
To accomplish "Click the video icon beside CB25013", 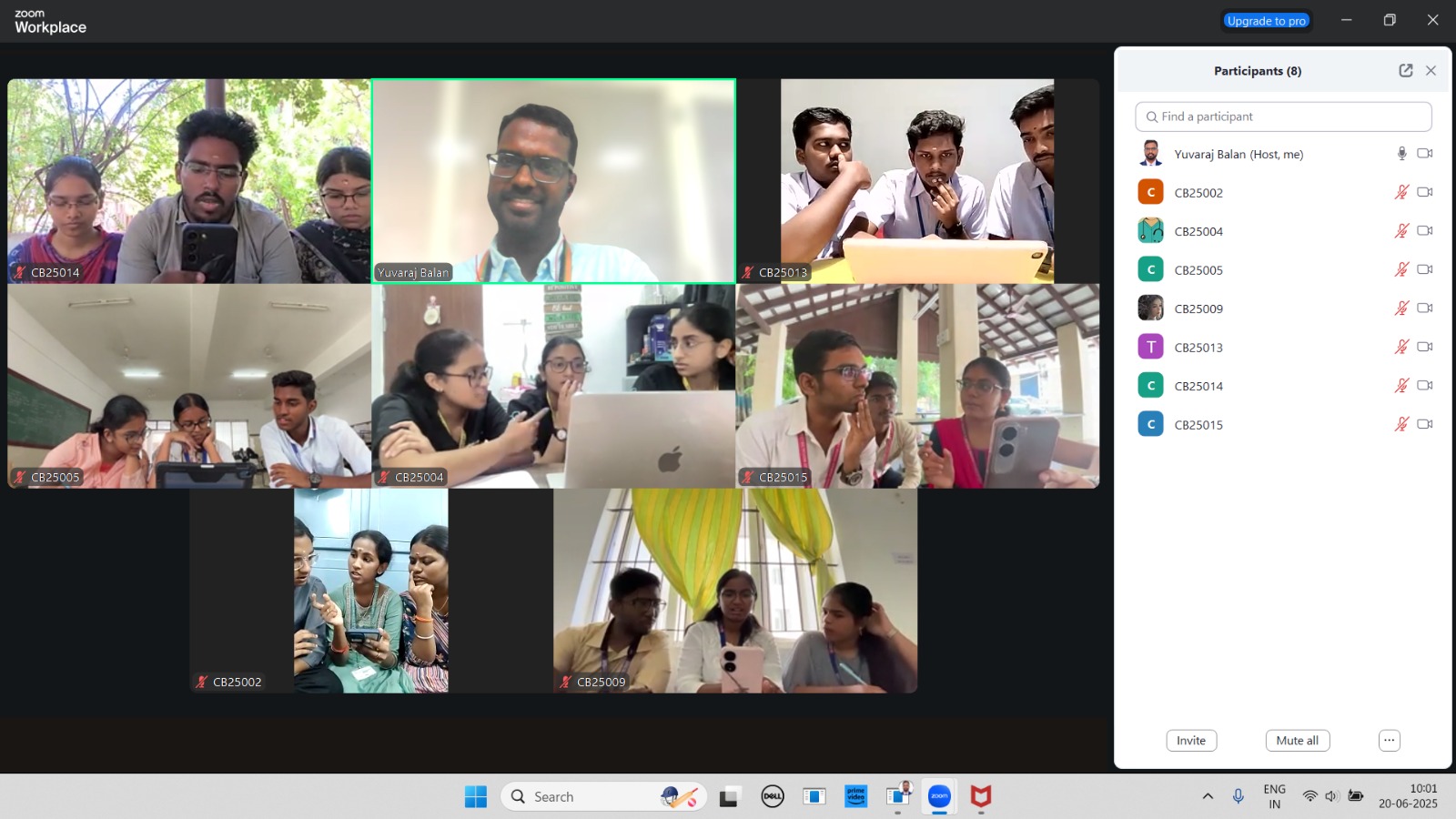I will [x=1425, y=347].
